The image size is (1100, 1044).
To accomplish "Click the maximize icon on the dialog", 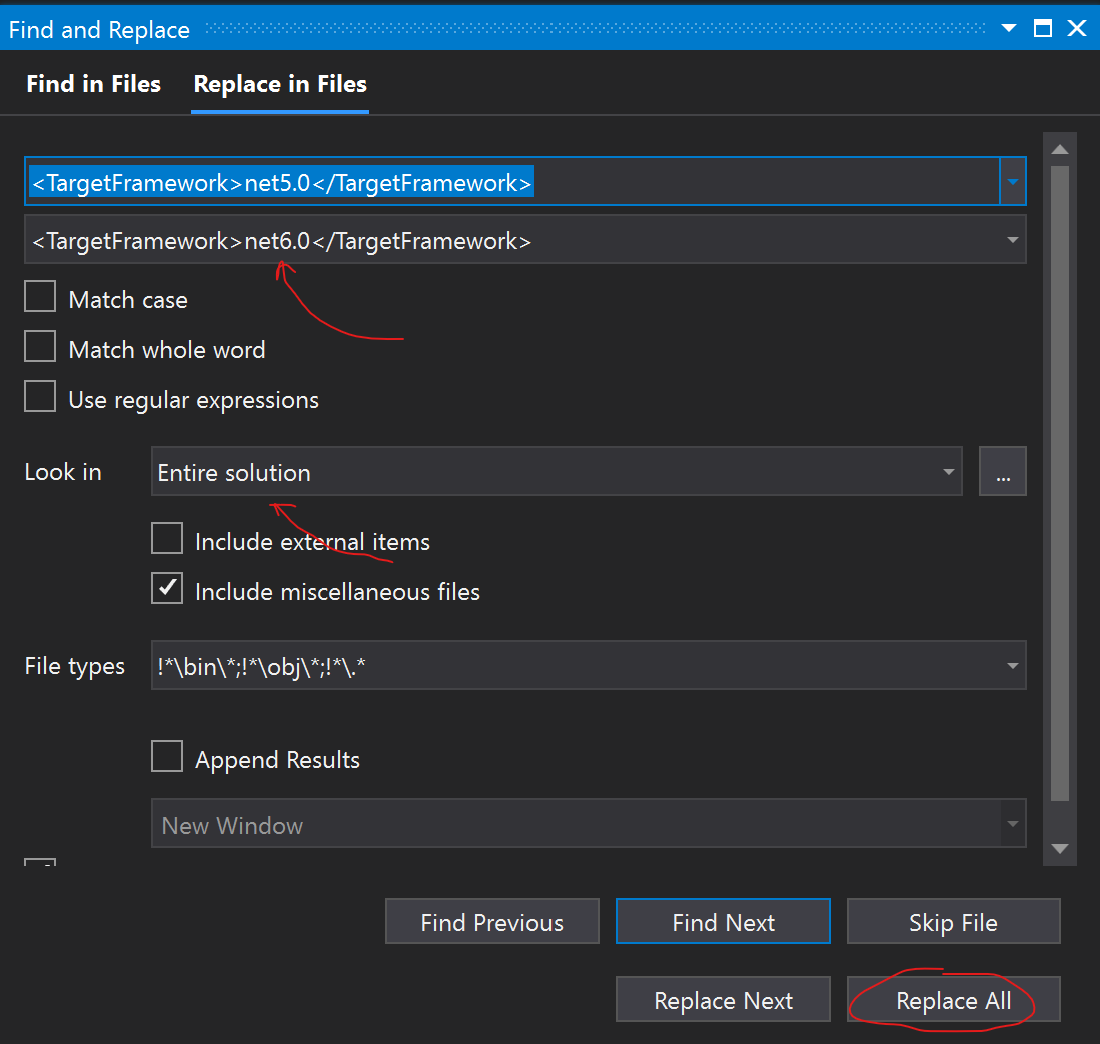I will point(1042,28).
